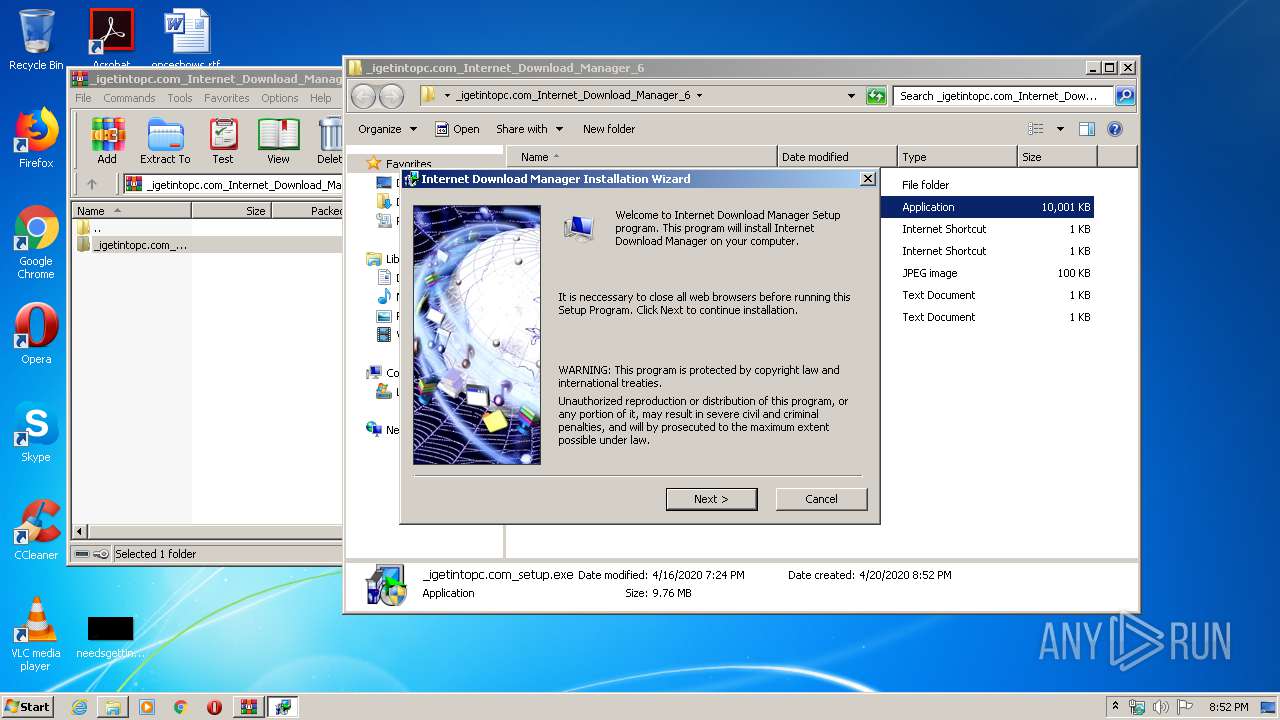Open the needsgettin desktop file
The width and height of the screenshot is (1280, 720).
click(x=110, y=637)
